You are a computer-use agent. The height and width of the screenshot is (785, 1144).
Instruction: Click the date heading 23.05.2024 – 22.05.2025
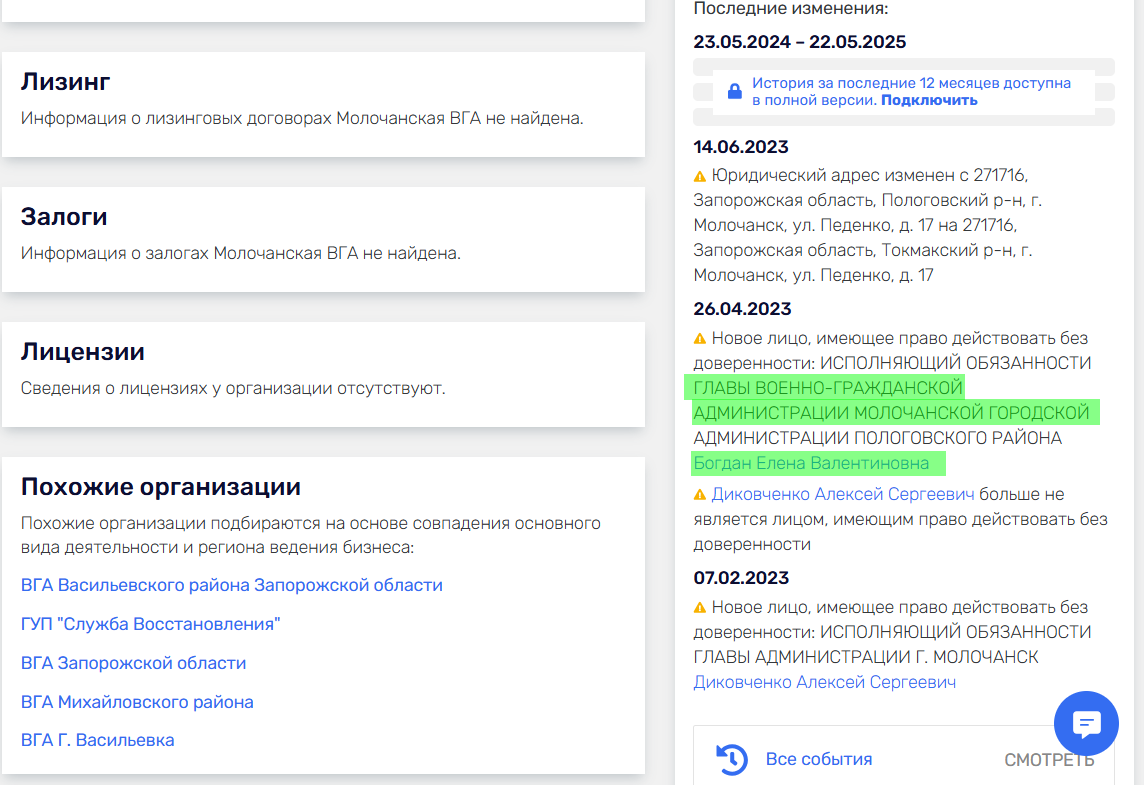coord(800,42)
